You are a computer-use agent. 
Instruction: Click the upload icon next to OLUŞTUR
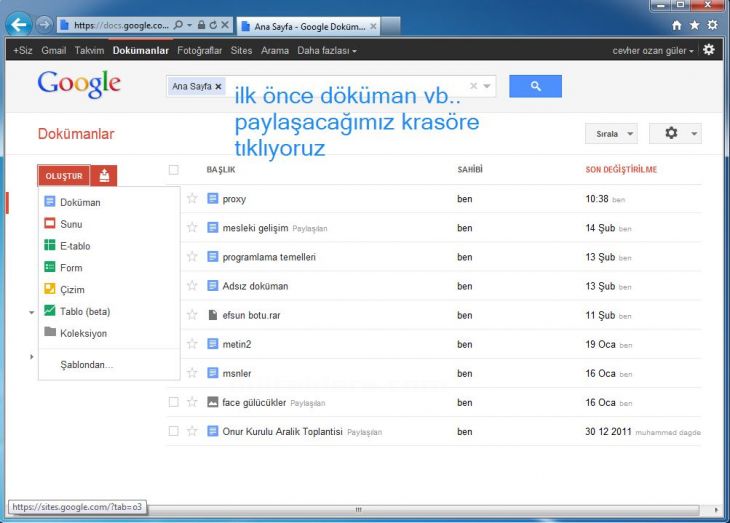point(104,176)
